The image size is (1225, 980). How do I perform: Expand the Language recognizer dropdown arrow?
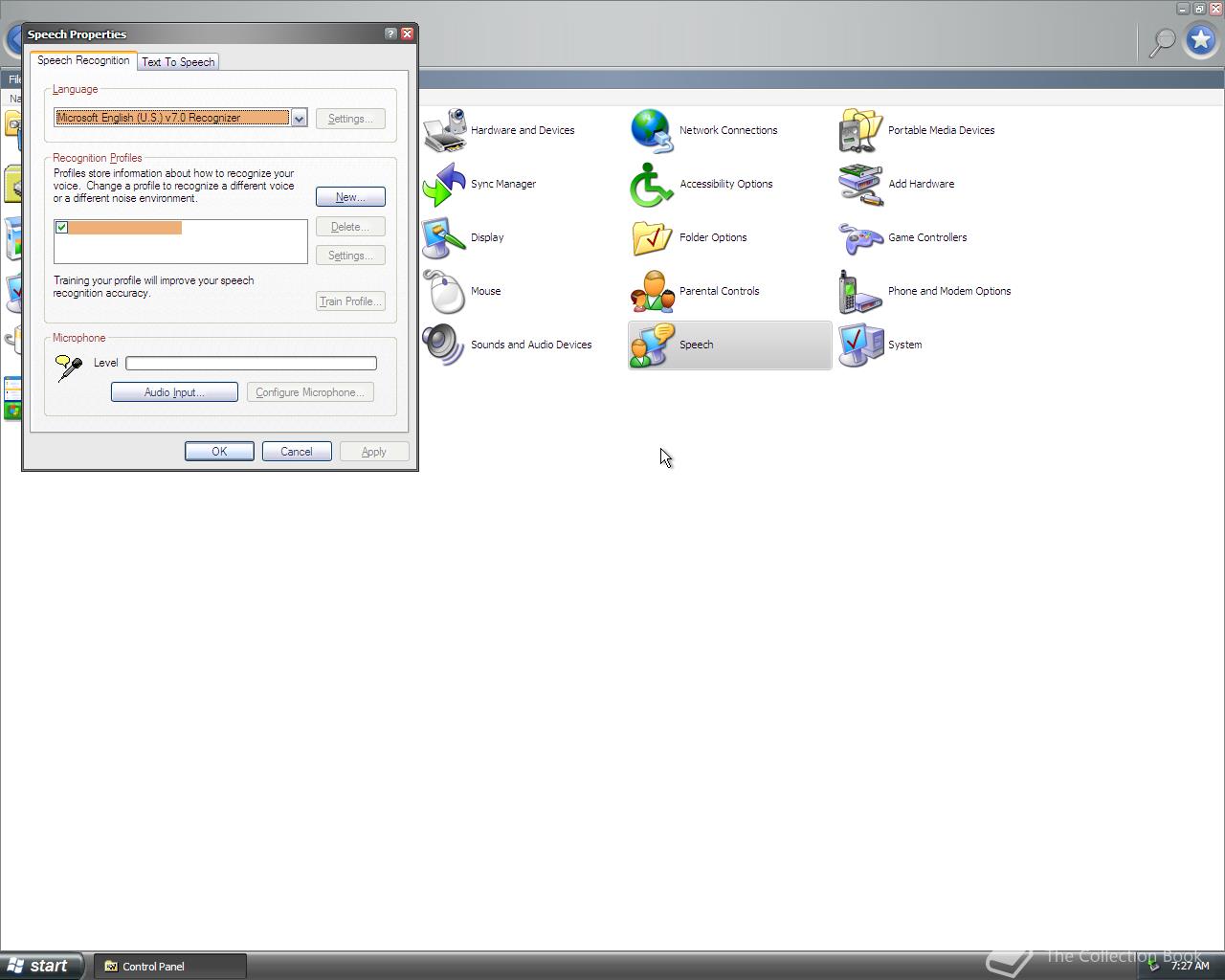pos(299,118)
